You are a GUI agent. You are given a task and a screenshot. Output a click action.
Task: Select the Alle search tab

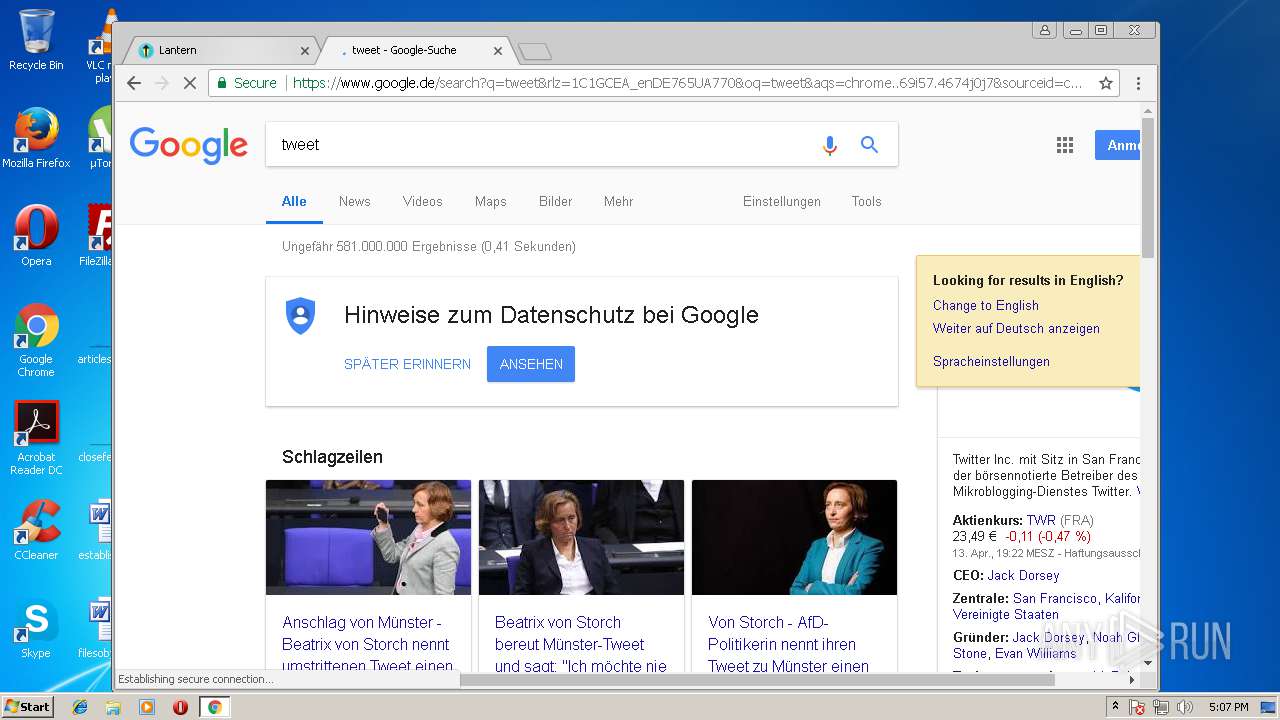[294, 201]
